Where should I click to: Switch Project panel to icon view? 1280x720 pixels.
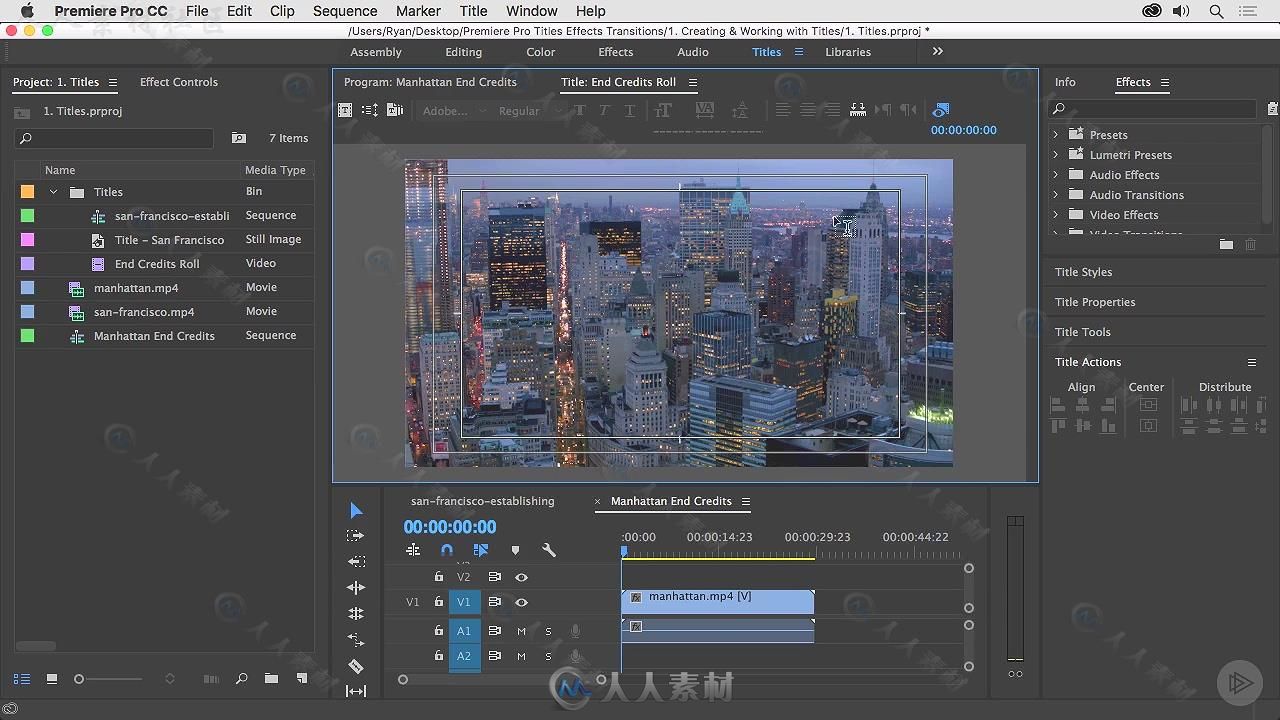52,679
